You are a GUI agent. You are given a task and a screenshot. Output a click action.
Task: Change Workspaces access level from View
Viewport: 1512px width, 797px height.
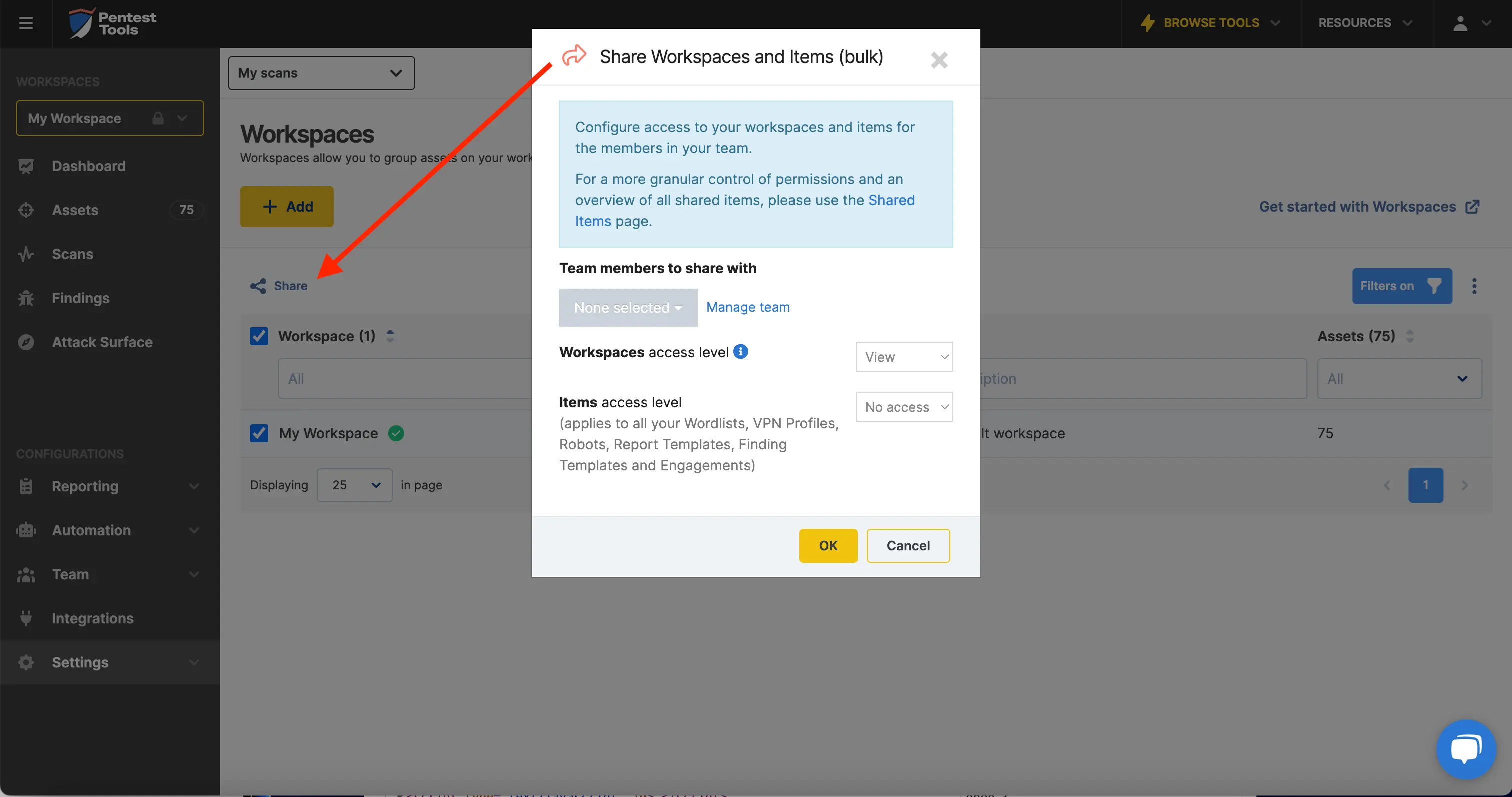pos(904,357)
